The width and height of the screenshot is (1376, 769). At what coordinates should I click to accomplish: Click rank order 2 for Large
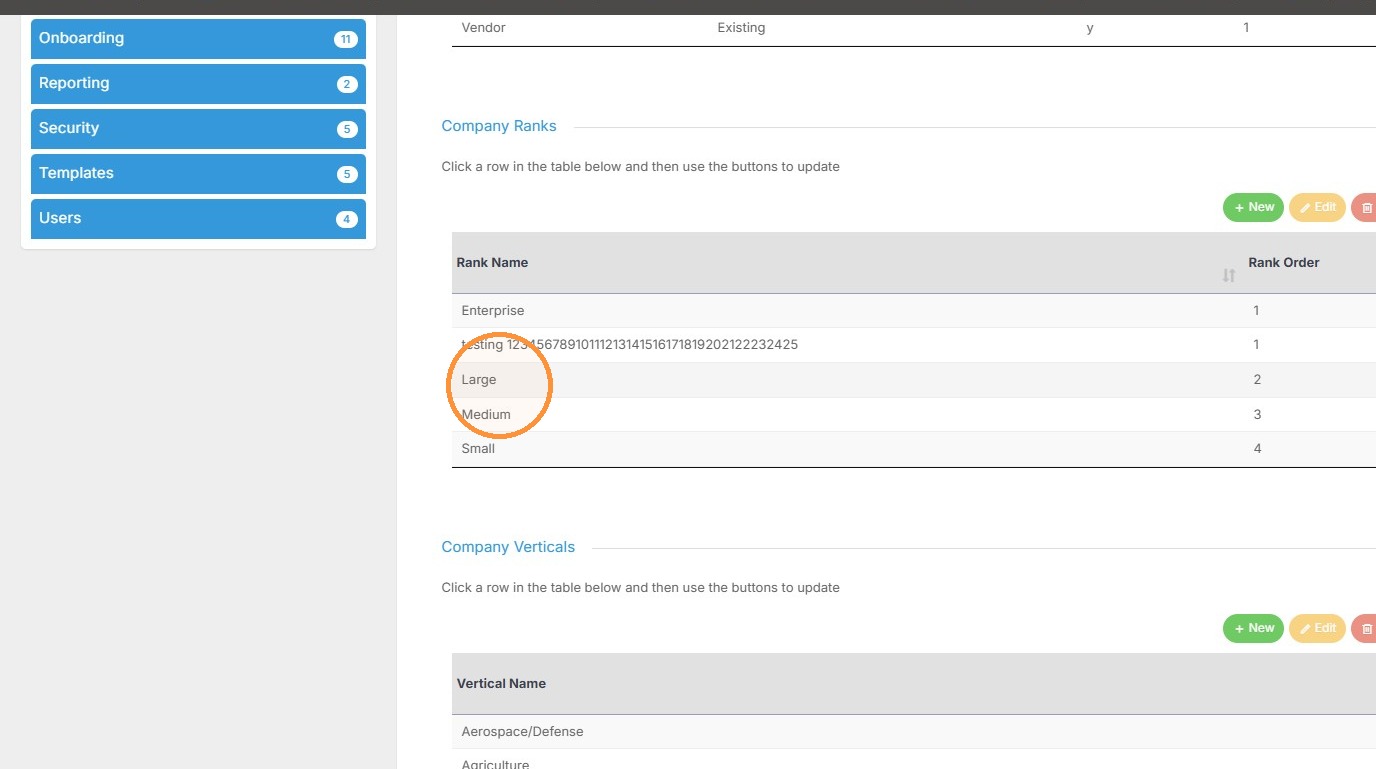pyautogui.click(x=1257, y=380)
